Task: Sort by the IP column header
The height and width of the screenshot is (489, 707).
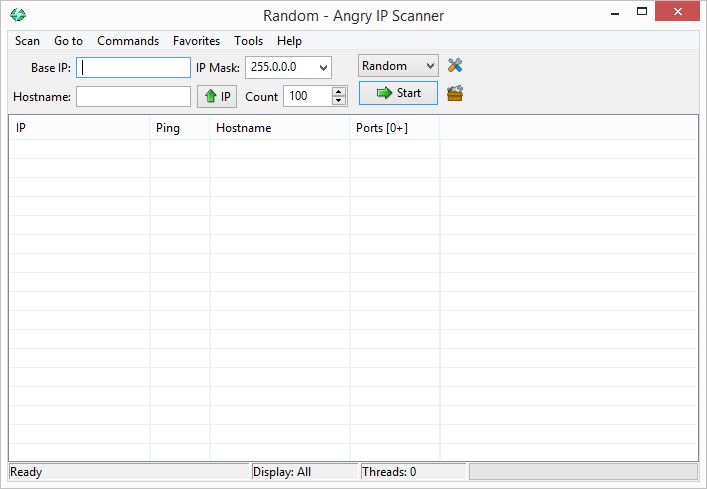Action: [79, 128]
